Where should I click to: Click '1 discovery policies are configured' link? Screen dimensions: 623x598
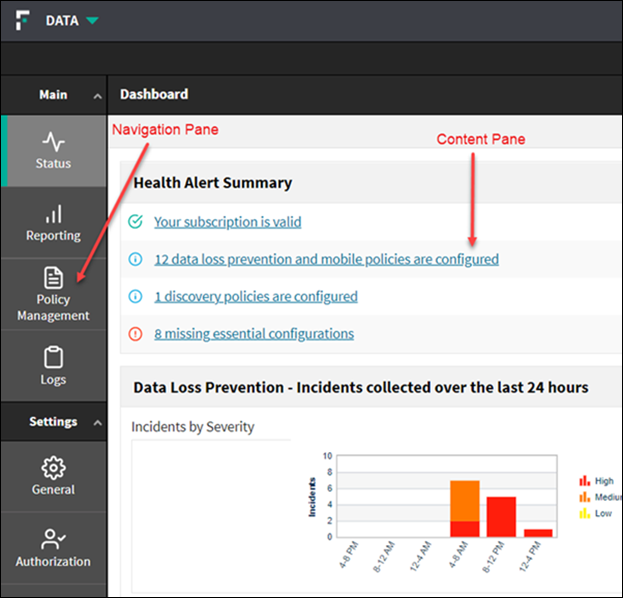(x=255, y=296)
